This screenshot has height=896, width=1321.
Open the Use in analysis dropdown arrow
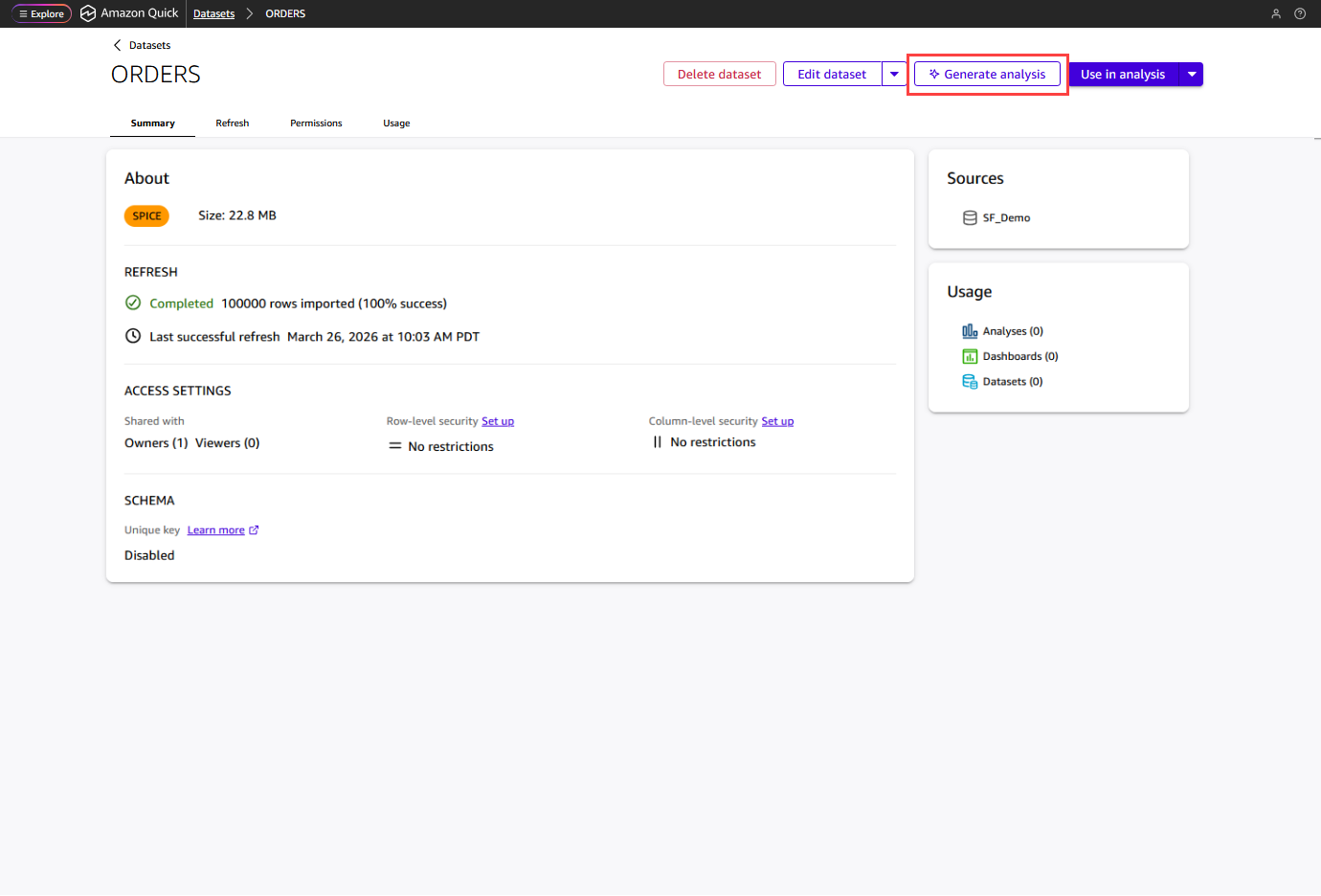tap(1192, 74)
